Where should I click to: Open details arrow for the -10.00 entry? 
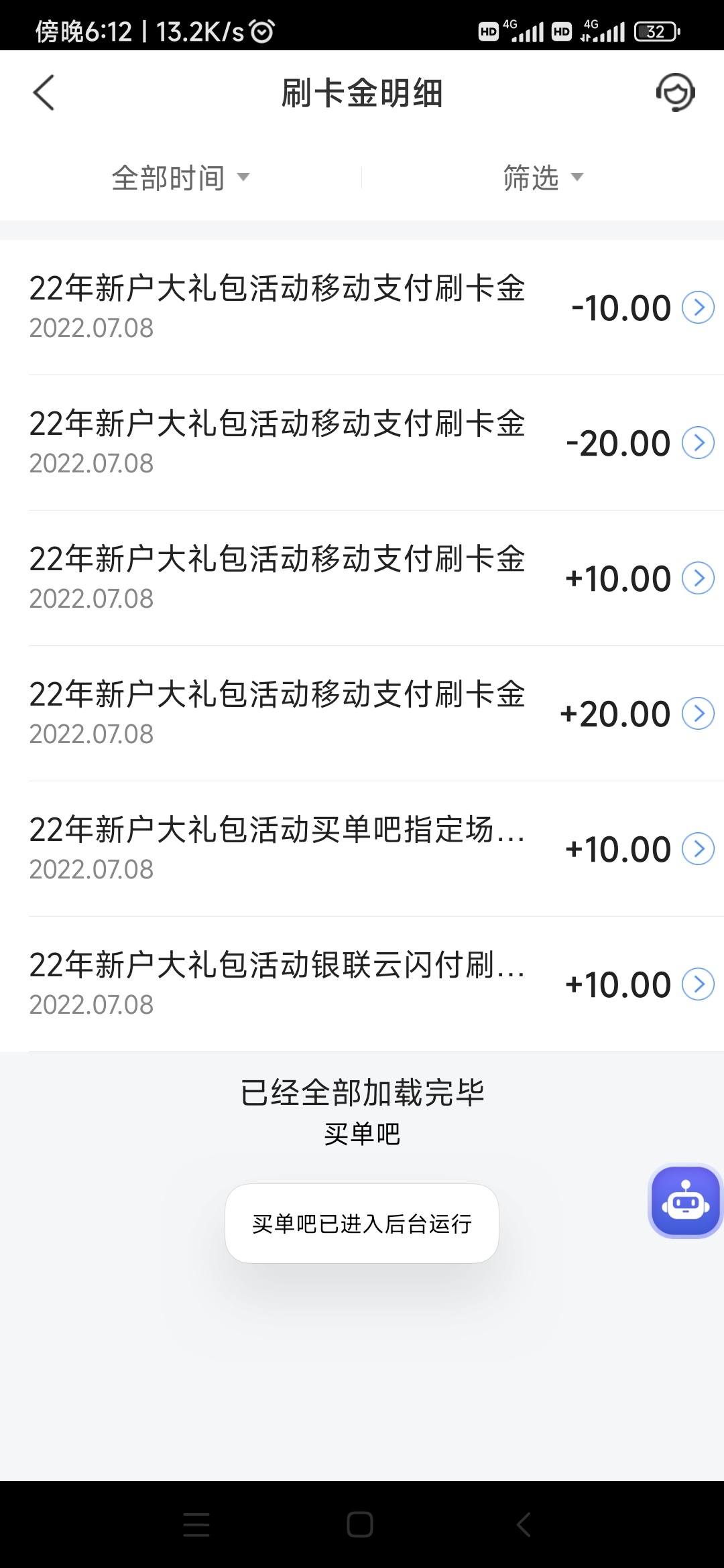698,308
